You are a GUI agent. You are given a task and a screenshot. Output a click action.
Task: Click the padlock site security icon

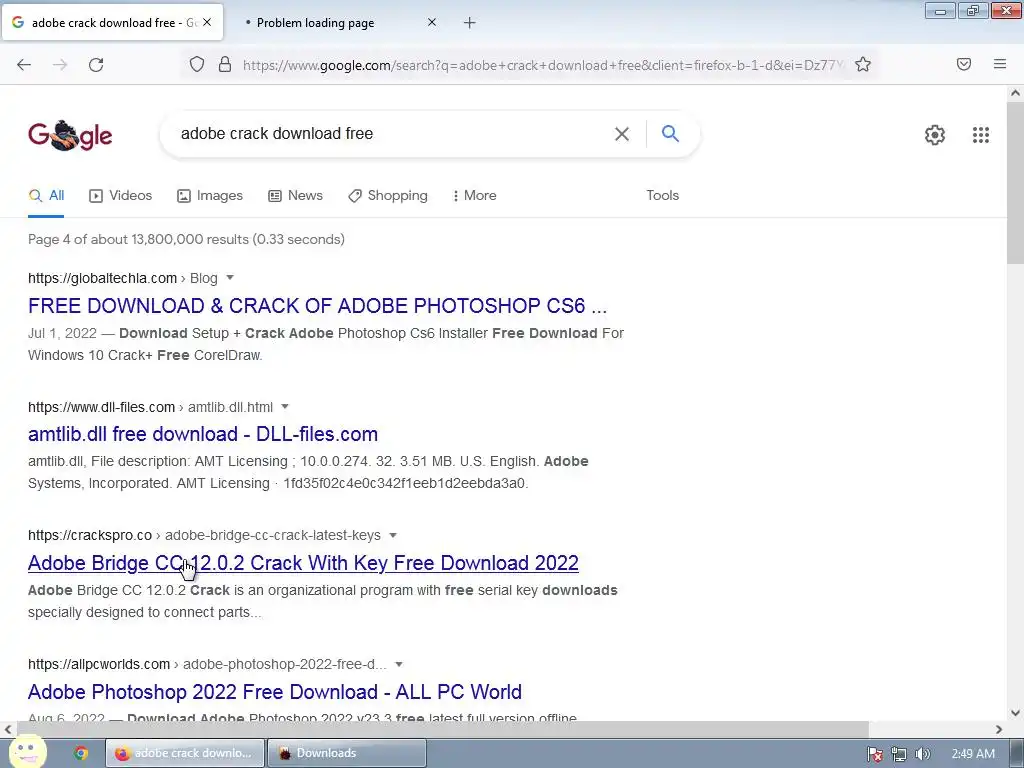click(x=225, y=64)
